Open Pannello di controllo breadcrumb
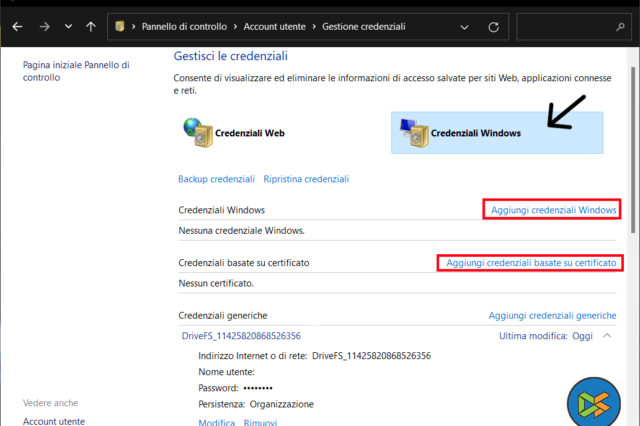Screen dimensions: 640x426 pos(184,27)
